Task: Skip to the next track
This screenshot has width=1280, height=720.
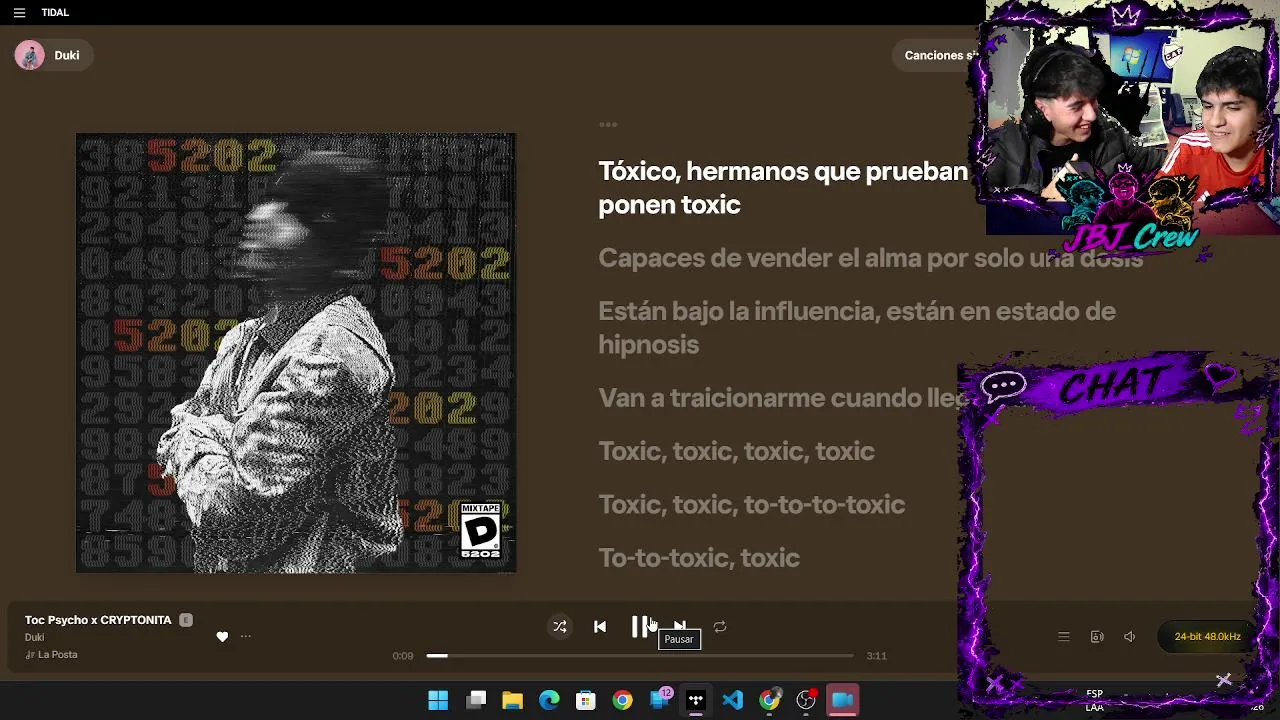Action: 680,626
